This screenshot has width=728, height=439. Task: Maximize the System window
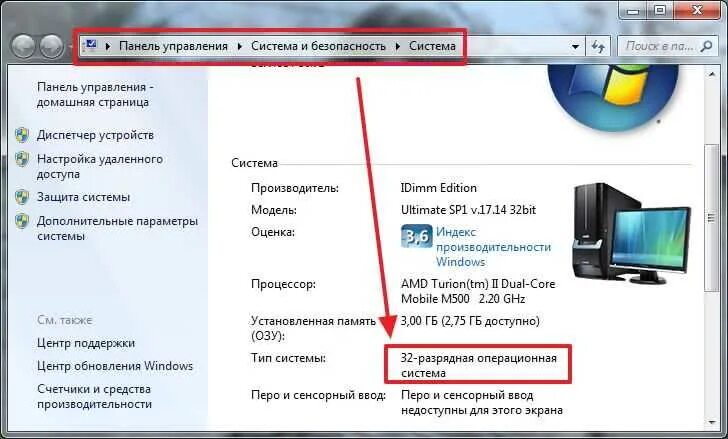659,10
